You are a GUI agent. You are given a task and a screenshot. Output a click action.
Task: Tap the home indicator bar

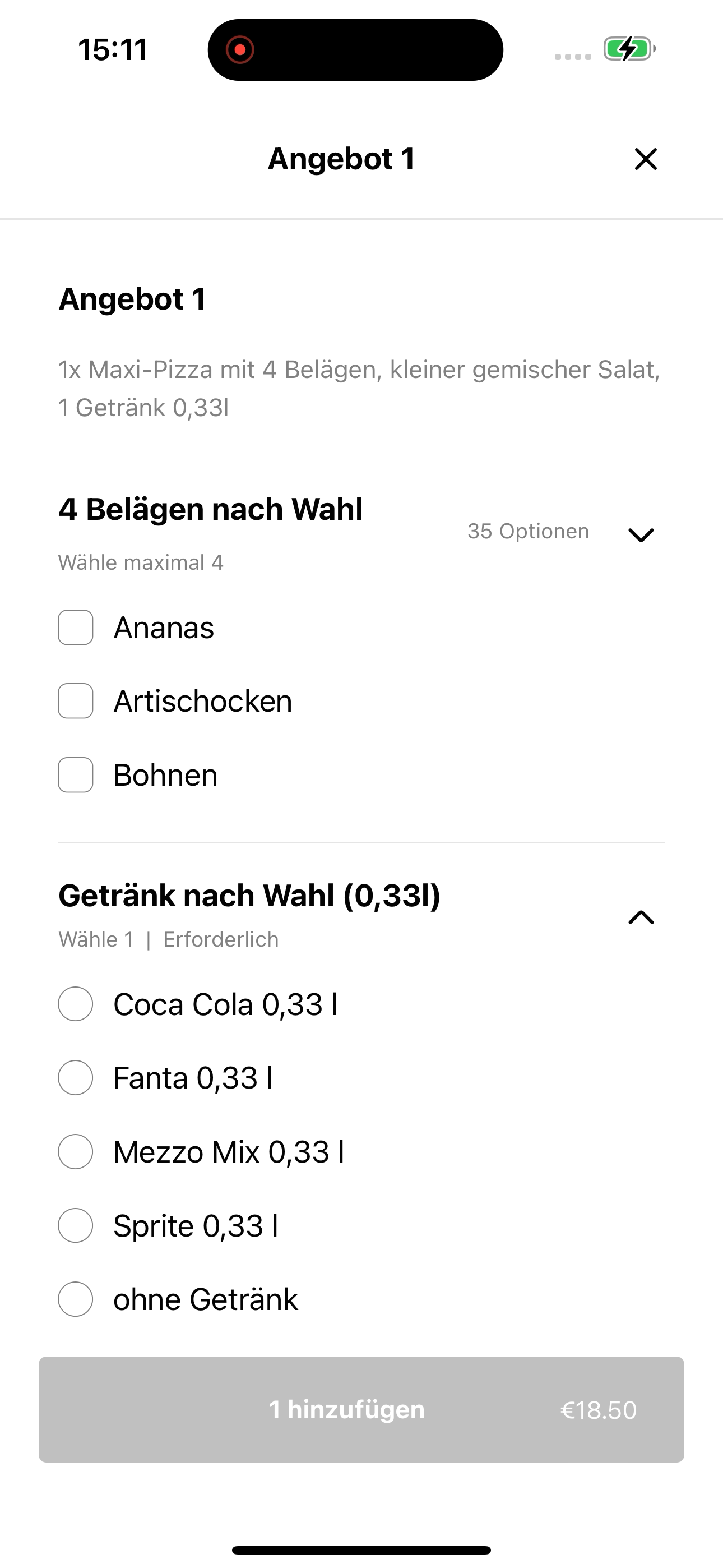tap(361, 1549)
